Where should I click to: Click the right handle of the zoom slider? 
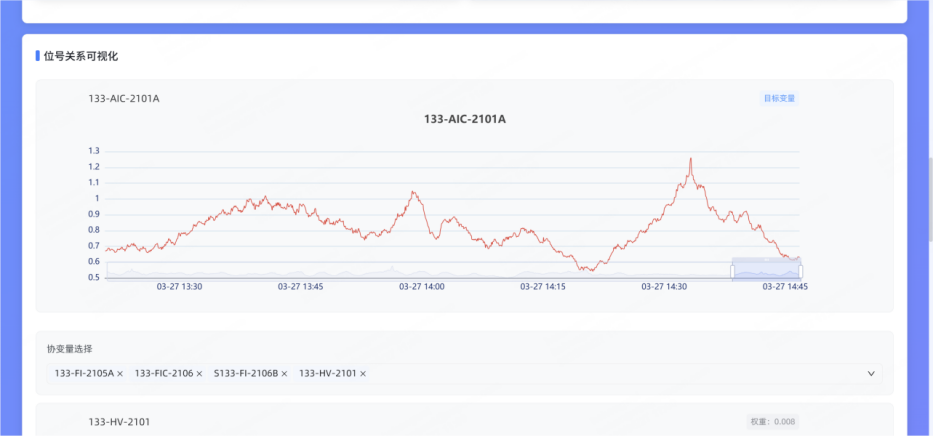800,271
